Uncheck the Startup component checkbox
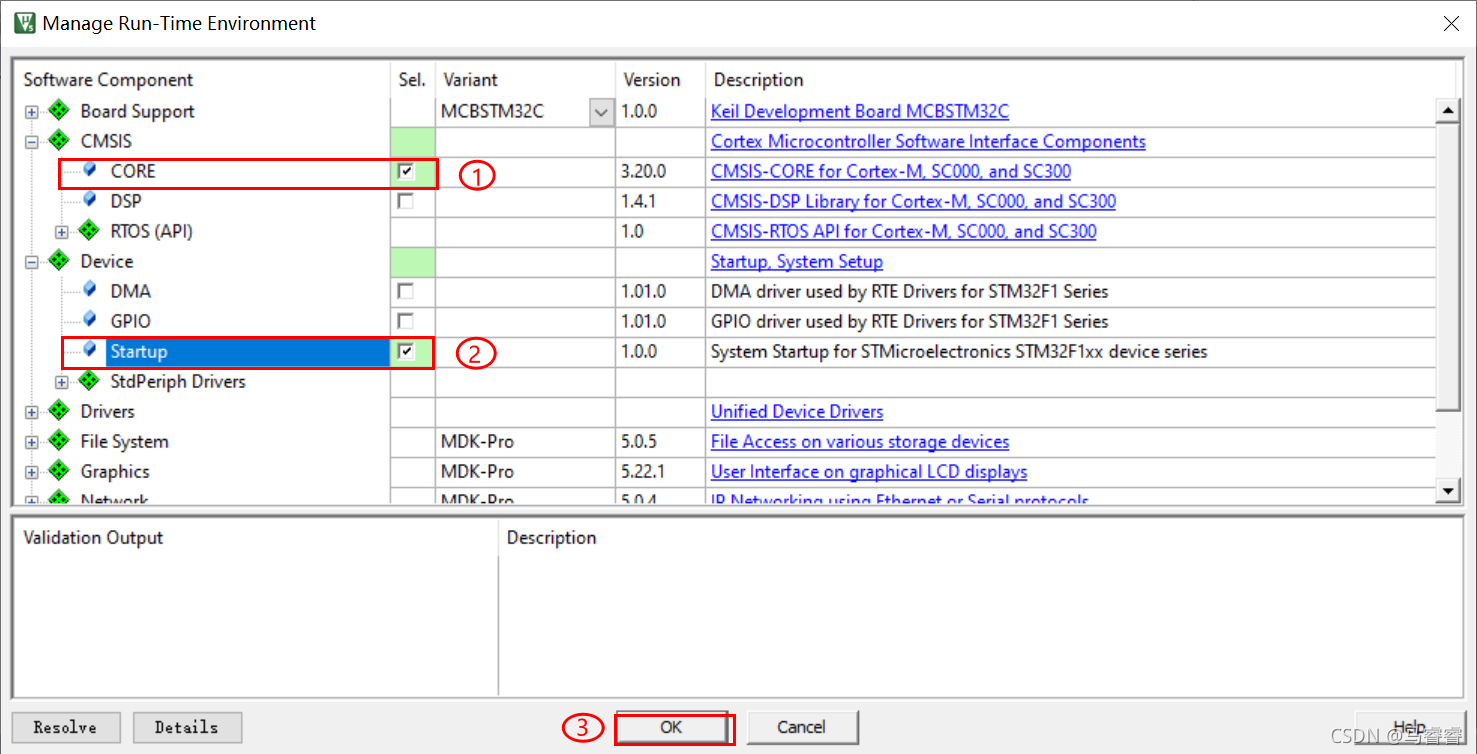1477x754 pixels. 405,351
